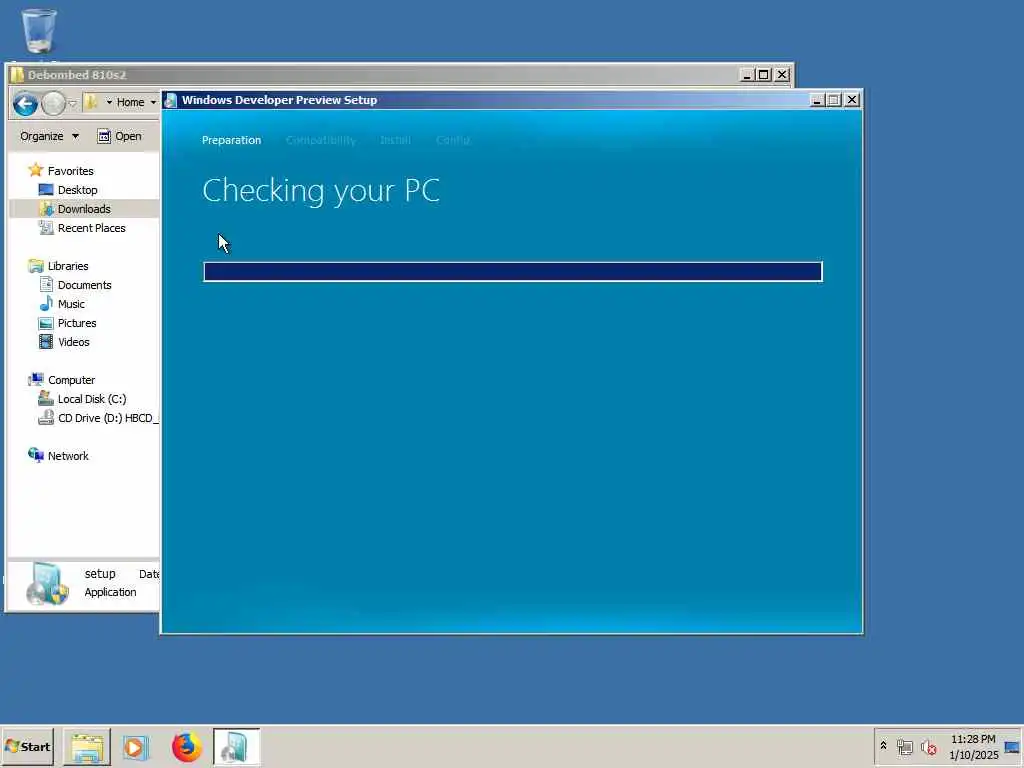Click the Explorer forward navigation arrow
This screenshot has width=1024, height=768.
(54, 103)
